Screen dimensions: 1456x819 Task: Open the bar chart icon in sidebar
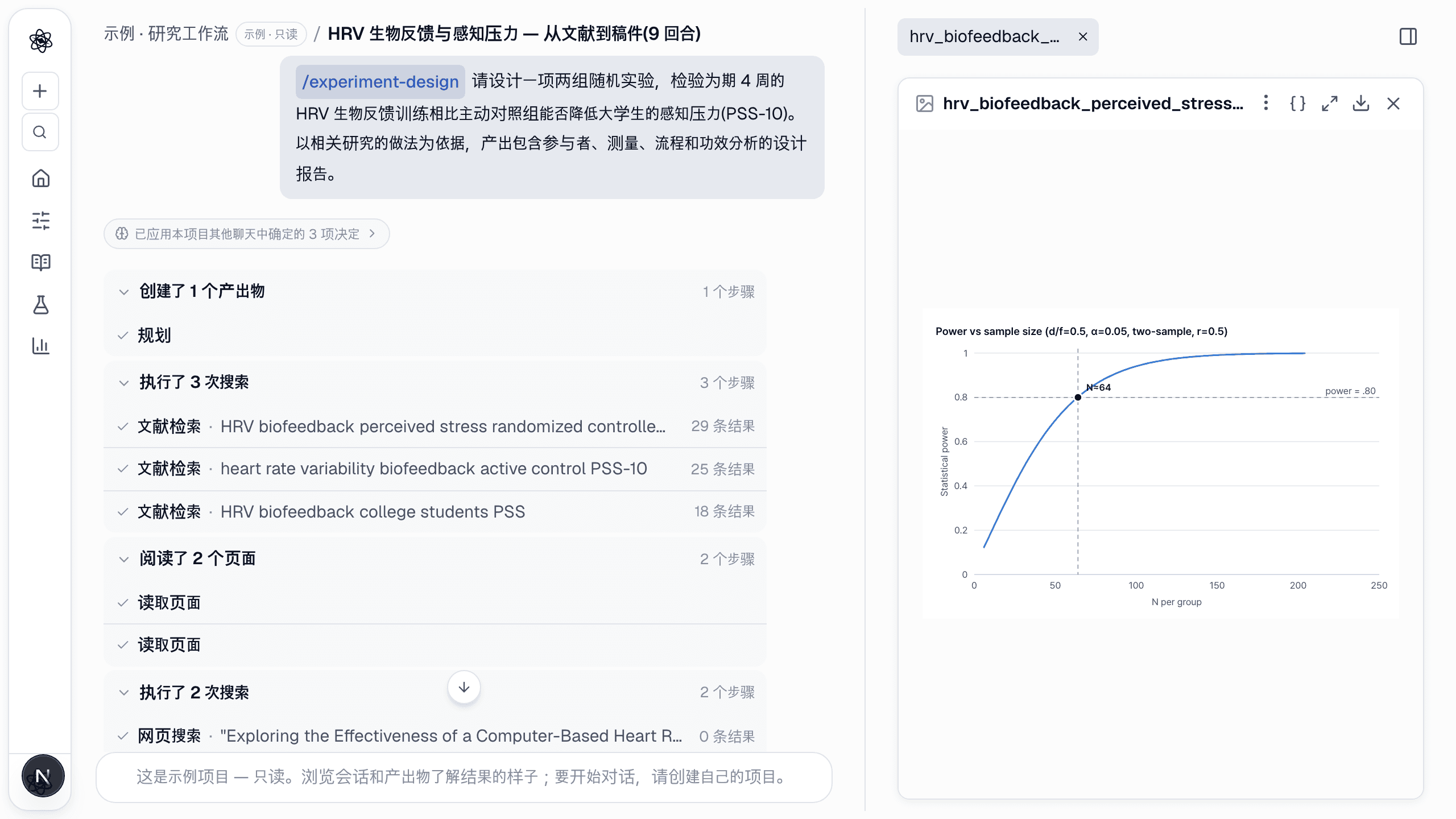tap(40, 346)
